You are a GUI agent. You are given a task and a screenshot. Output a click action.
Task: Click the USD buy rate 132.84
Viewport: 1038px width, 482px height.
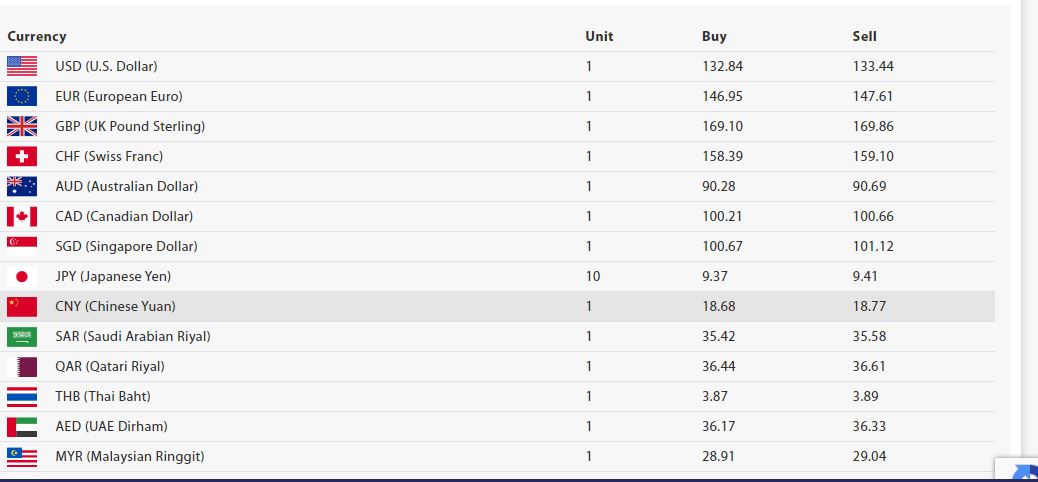722,66
